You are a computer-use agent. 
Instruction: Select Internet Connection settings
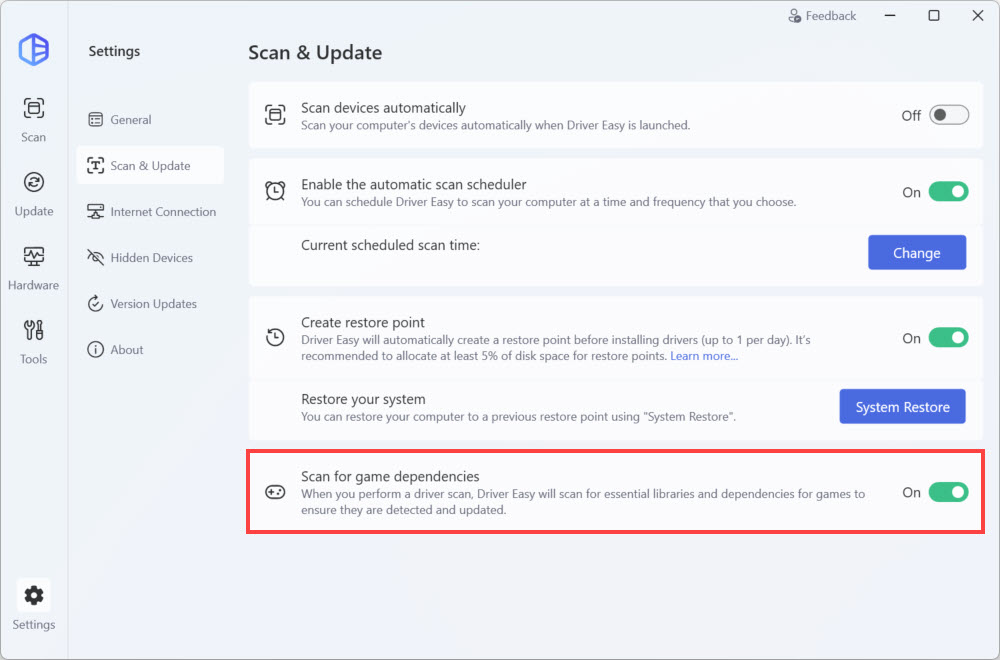pyautogui.click(x=162, y=212)
